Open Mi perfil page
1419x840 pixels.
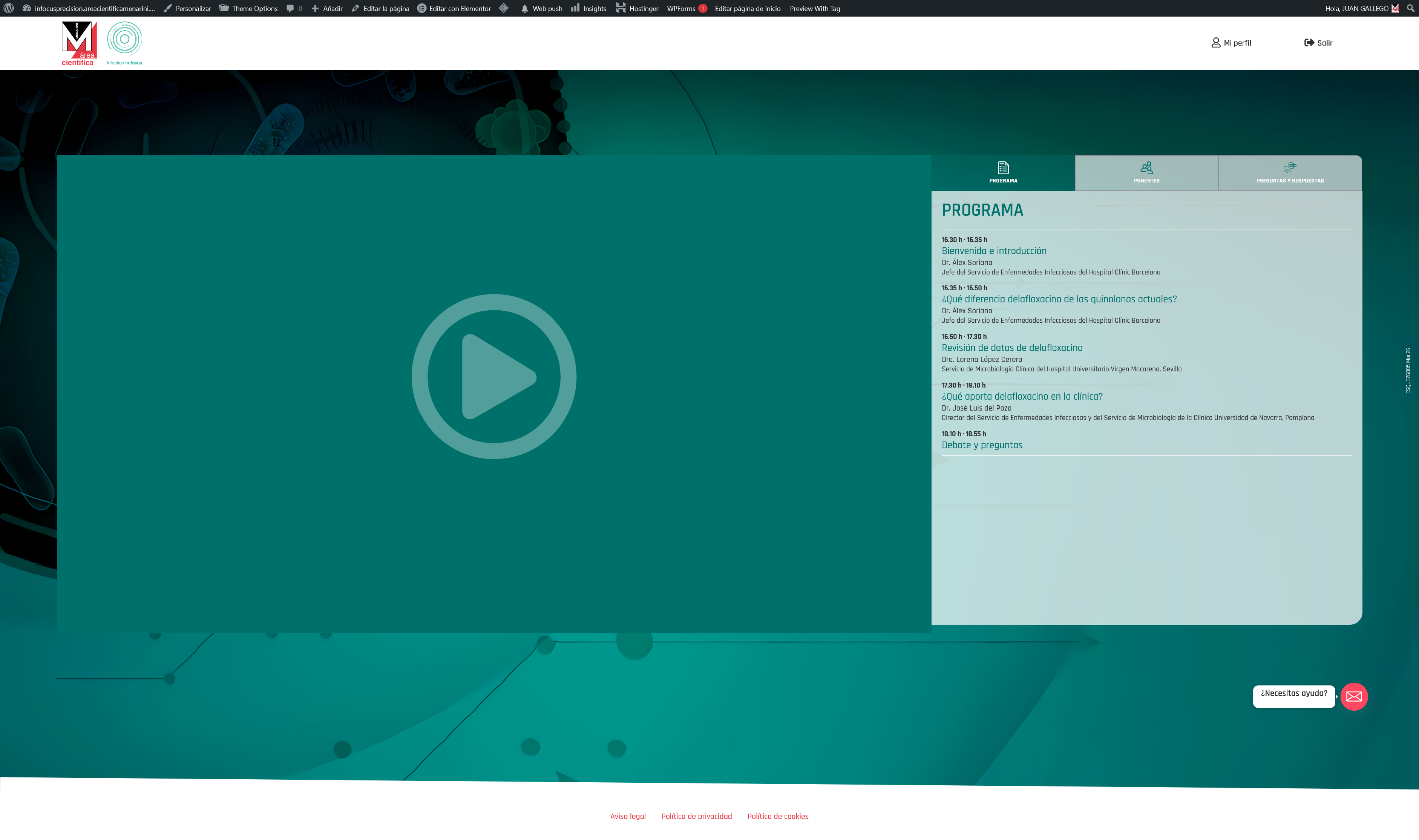1231,43
